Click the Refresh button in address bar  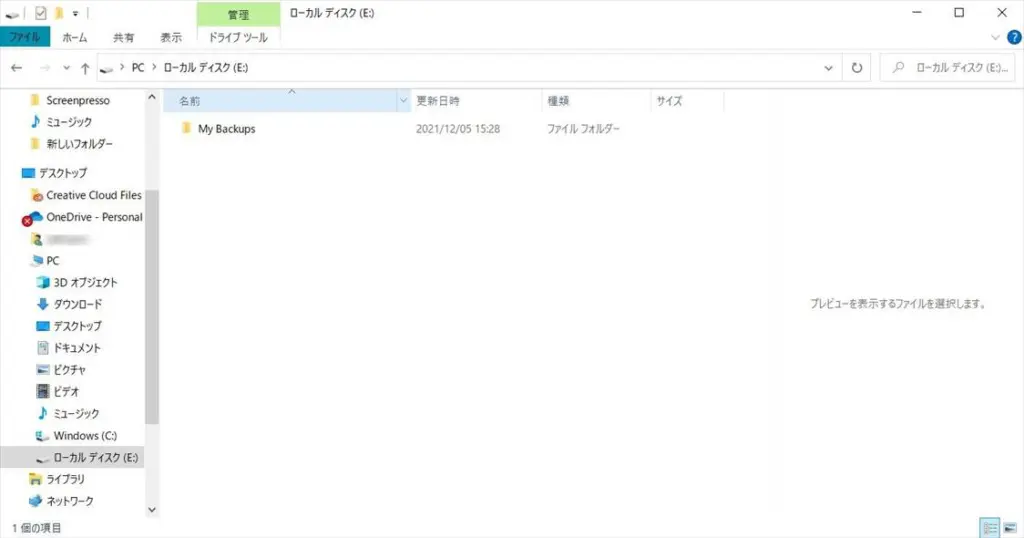[856, 68]
